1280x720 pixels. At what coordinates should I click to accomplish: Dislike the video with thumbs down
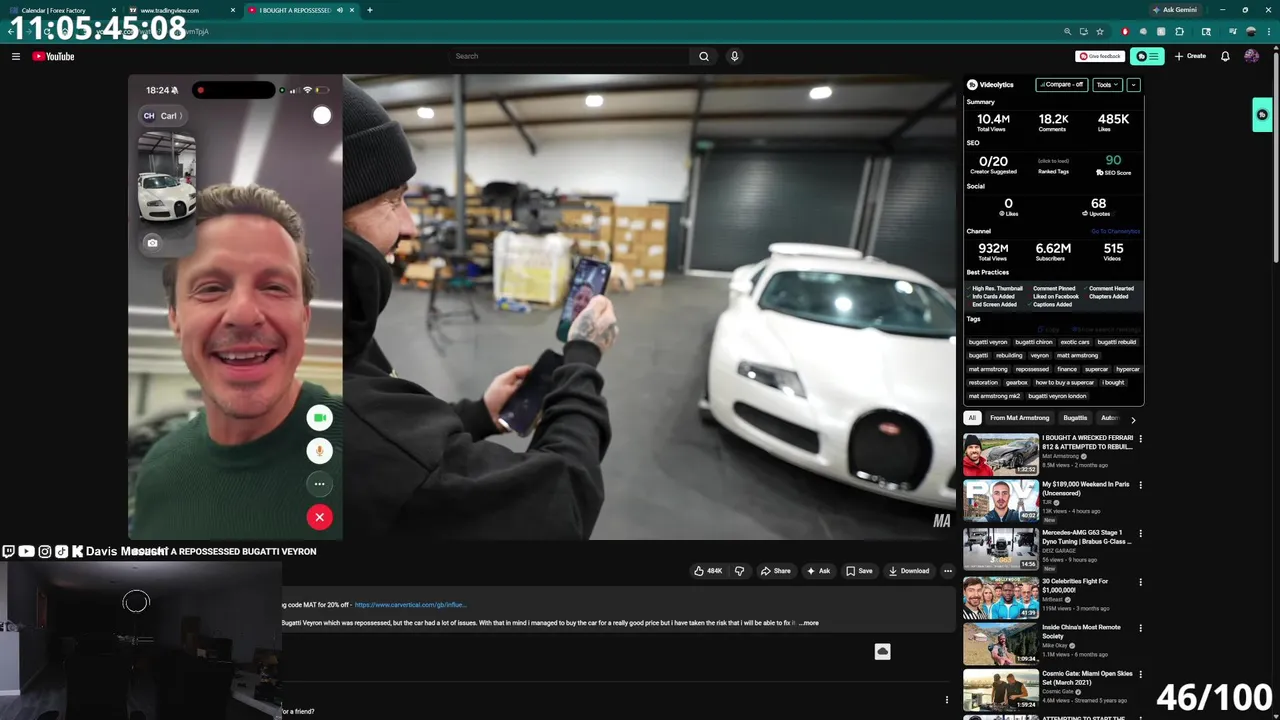740,571
